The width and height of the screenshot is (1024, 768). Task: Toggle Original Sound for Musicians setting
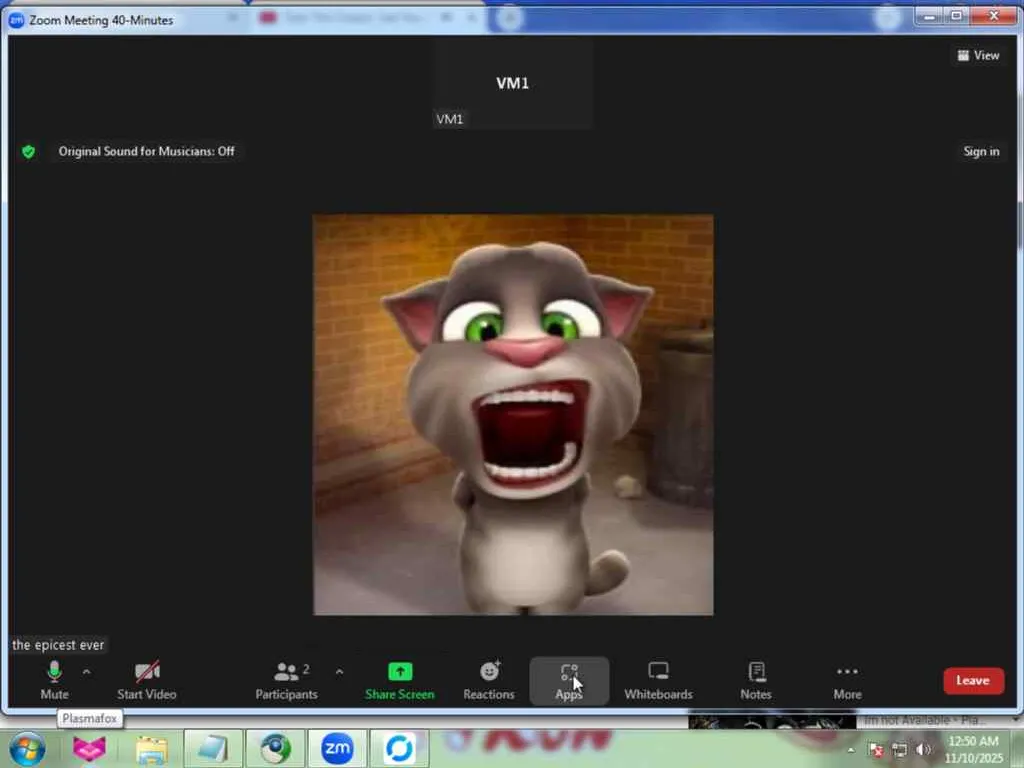pyautogui.click(x=146, y=152)
